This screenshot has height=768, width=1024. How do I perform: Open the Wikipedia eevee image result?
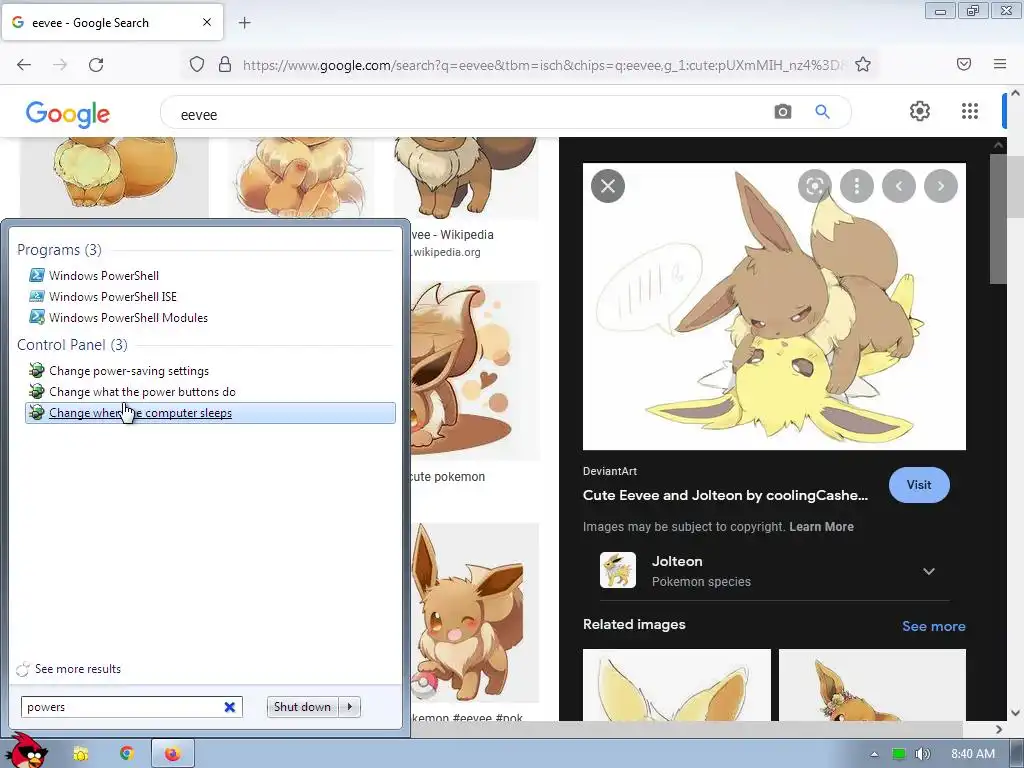click(x=466, y=178)
